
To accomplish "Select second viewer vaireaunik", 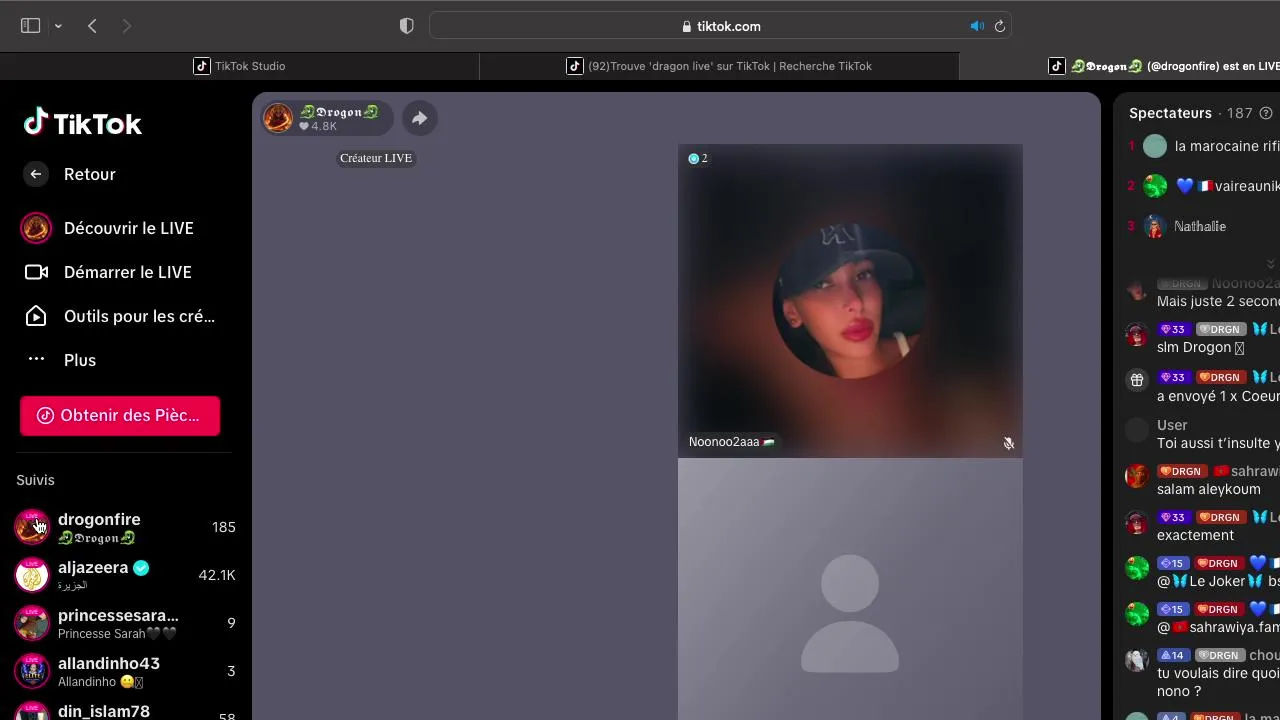I will point(1203,186).
